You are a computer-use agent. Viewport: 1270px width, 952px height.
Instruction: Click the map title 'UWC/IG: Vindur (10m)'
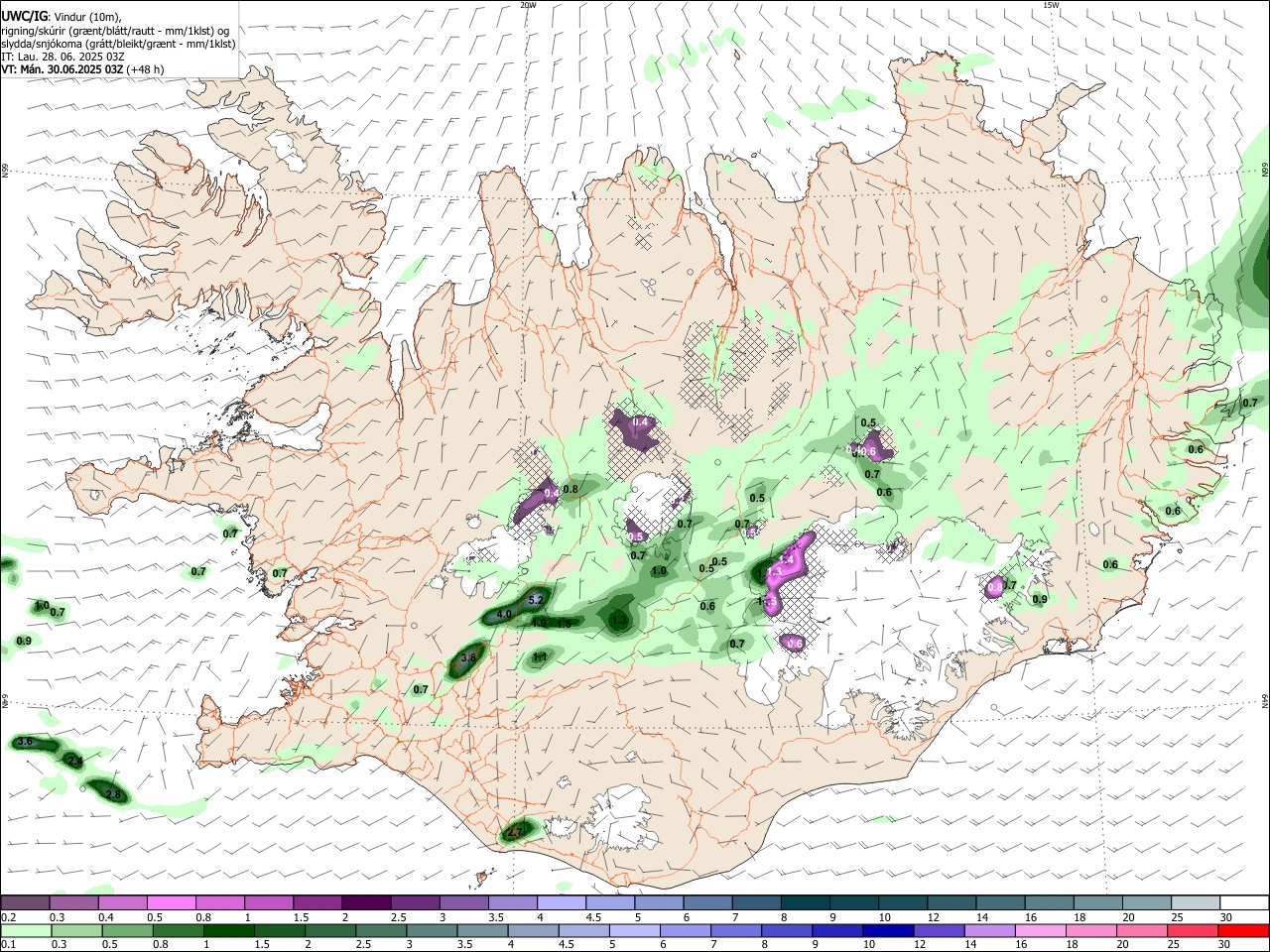click(62, 16)
